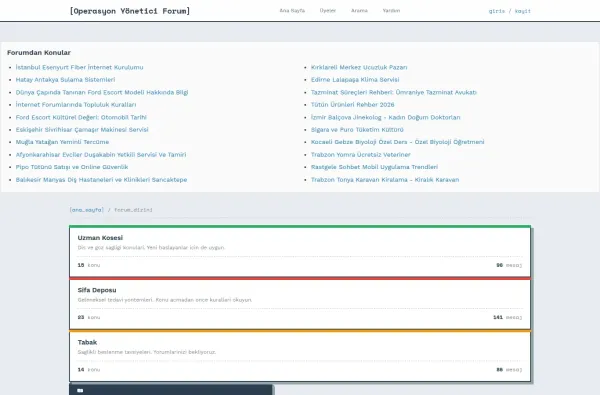Open Kırklareli Merkez Ucuzluk Pazarı topic
Screen dimensions: 600x395
coord(359,67)
